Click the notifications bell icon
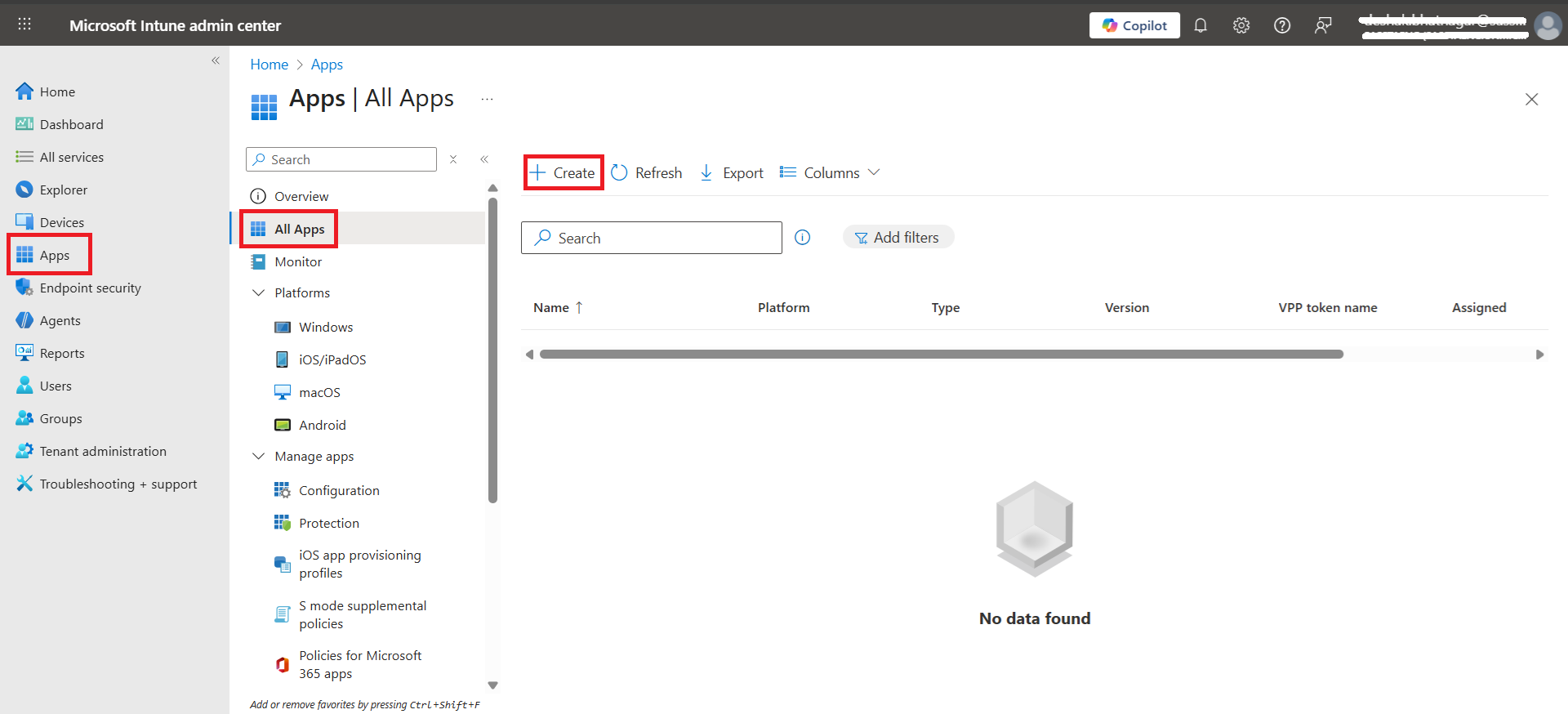 pos(1200,25)
